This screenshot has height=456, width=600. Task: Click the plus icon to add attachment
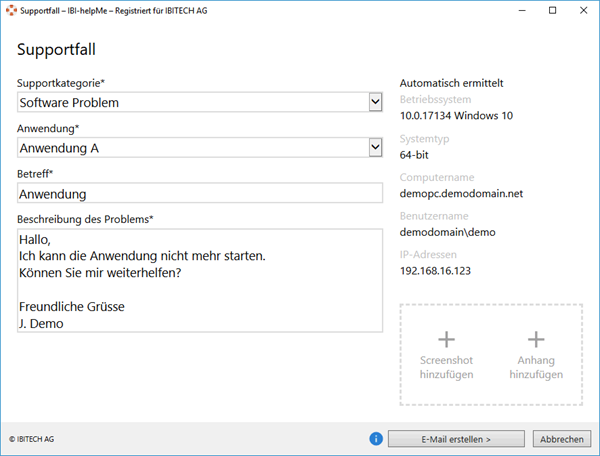536,339
